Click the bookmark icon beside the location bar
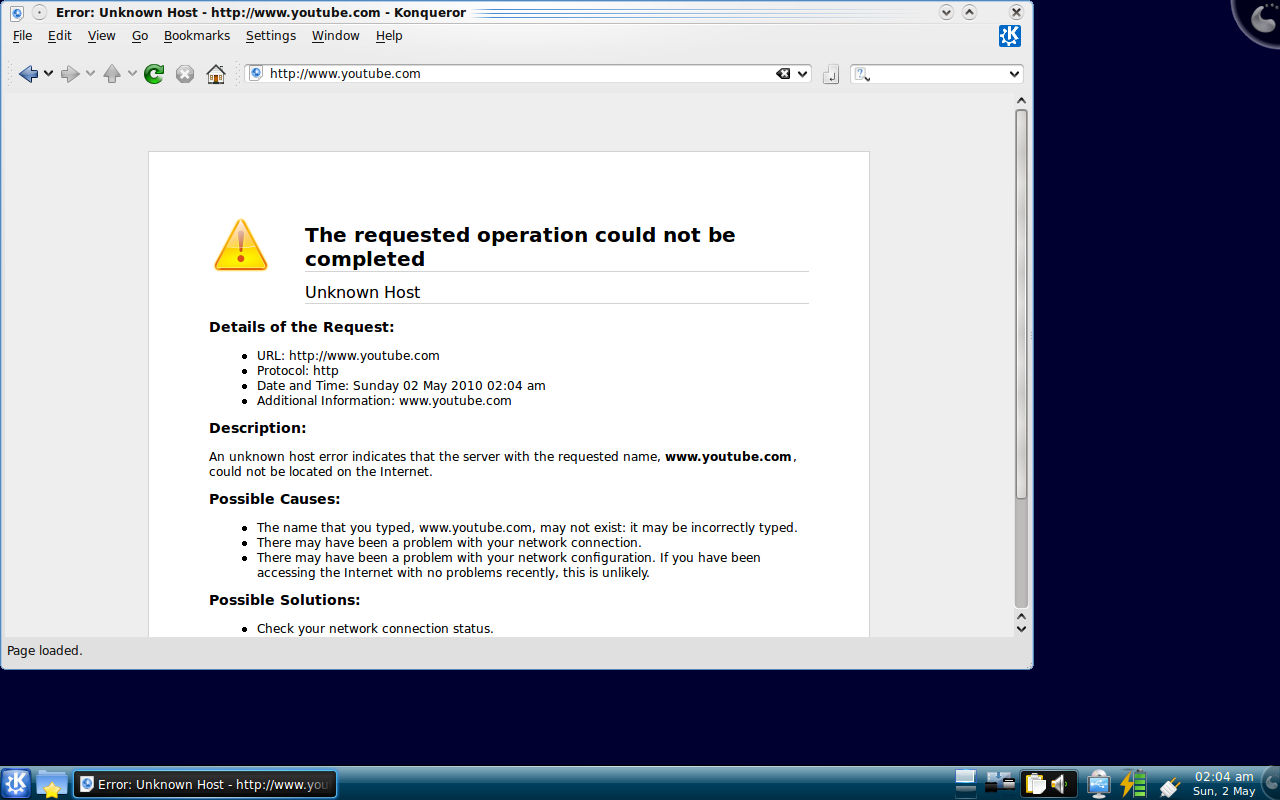Viewport: 1280px width, 800px height. pyautogui.click(x=831, y=74)
